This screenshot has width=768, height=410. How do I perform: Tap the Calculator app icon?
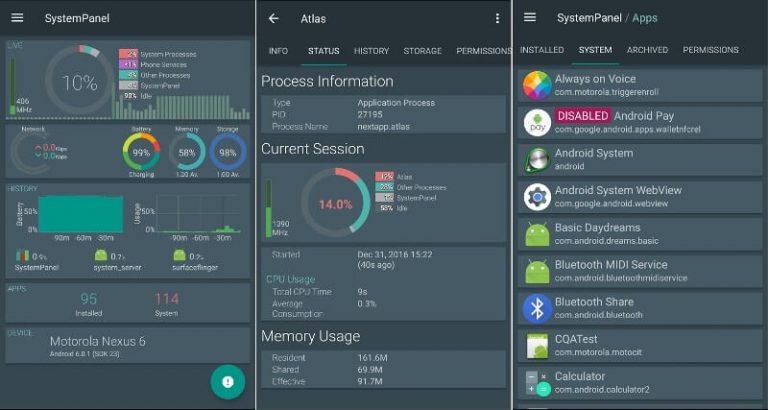(x=537, y=383)
